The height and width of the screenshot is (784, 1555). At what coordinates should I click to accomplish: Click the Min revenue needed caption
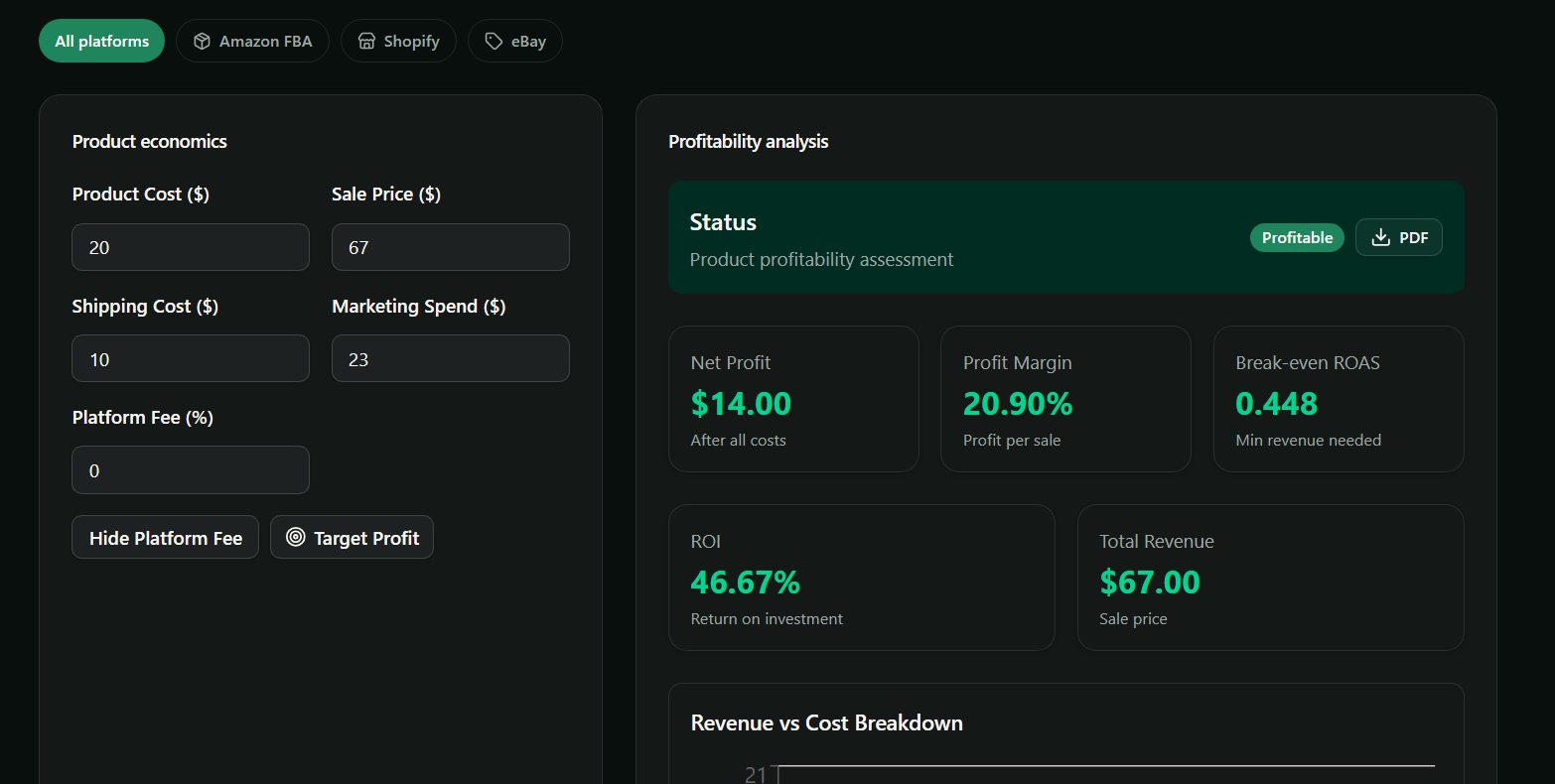point(1308,440)
